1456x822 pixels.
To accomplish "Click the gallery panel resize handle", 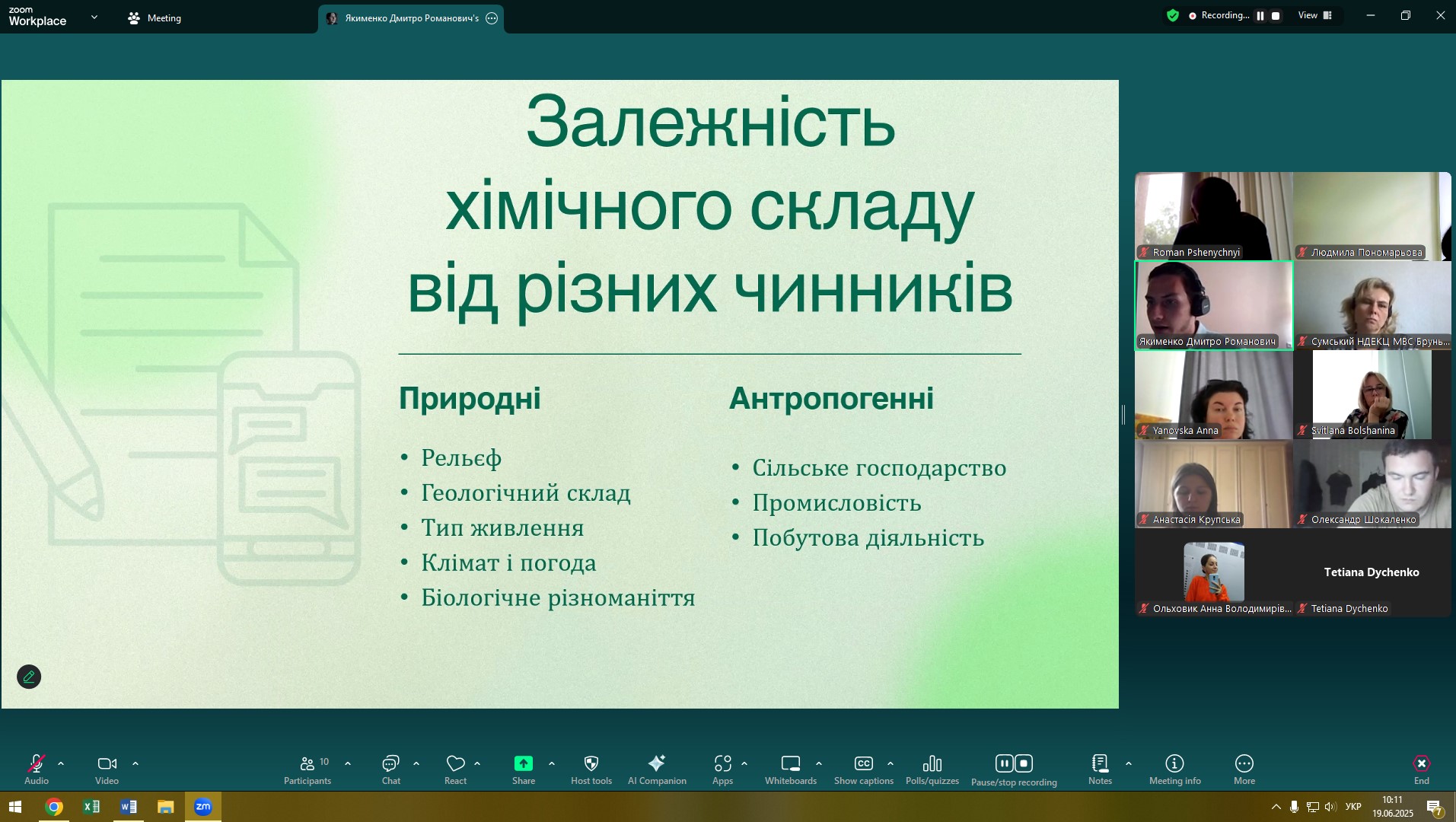I will [x=1123, y=415].
